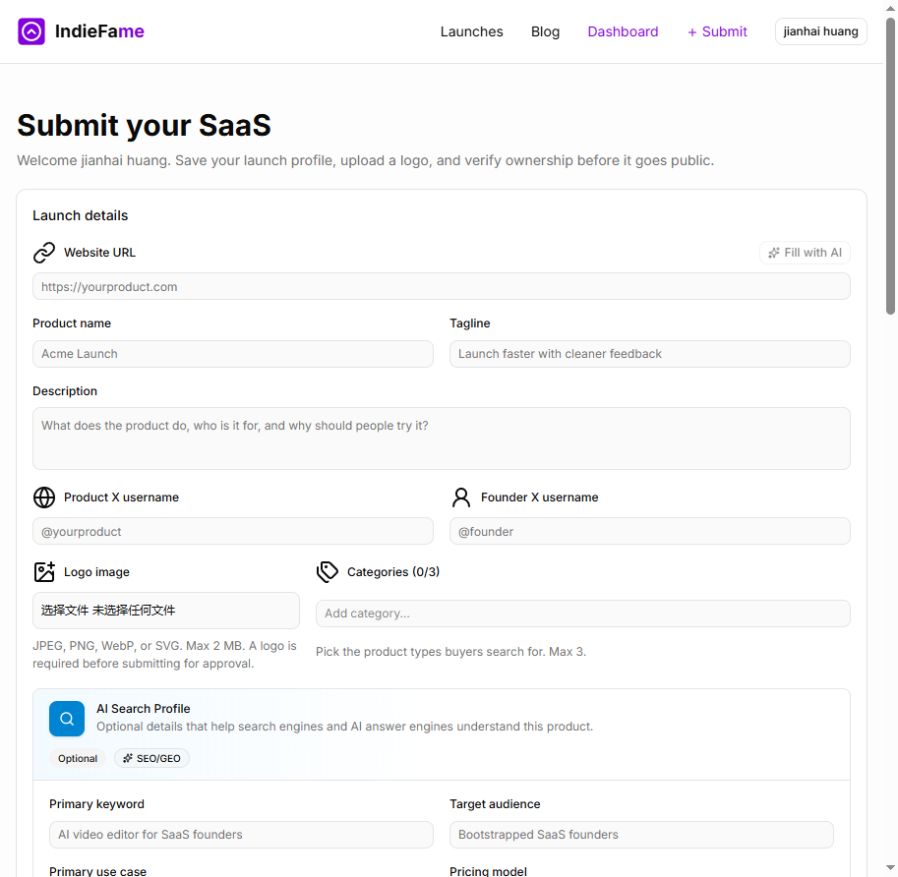Focus the Founder X username field

(650, 532)
